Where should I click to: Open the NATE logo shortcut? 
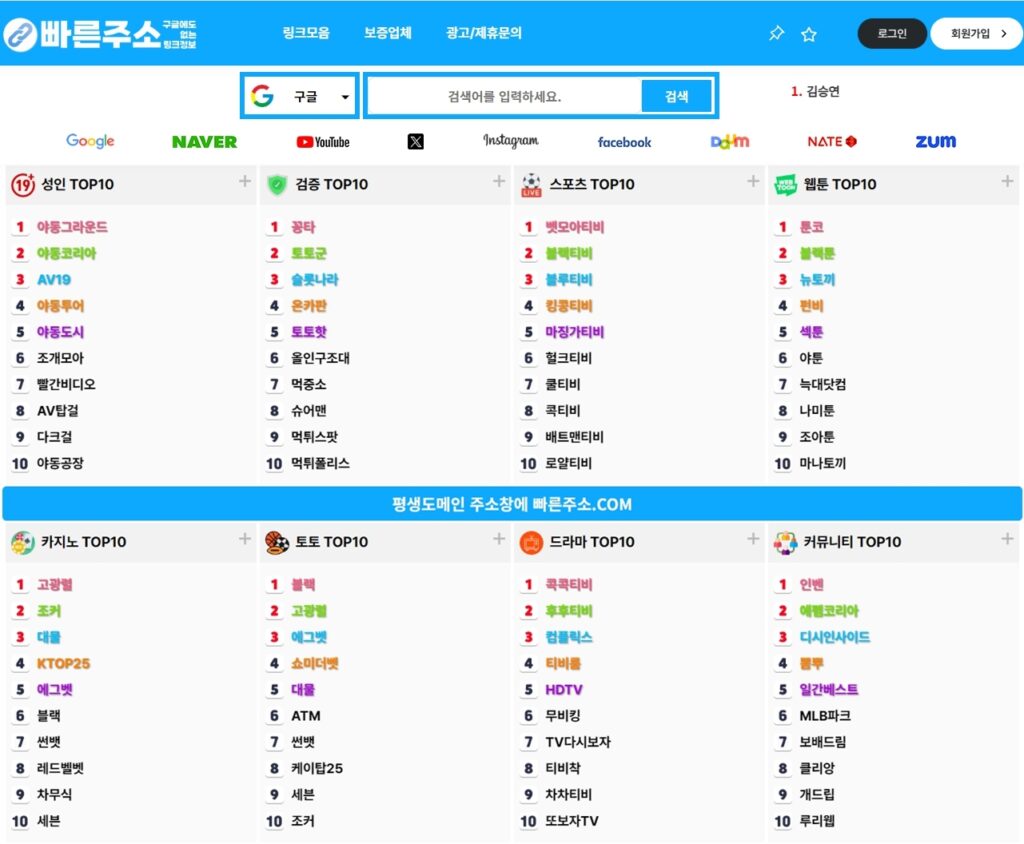tap(832, 141)
